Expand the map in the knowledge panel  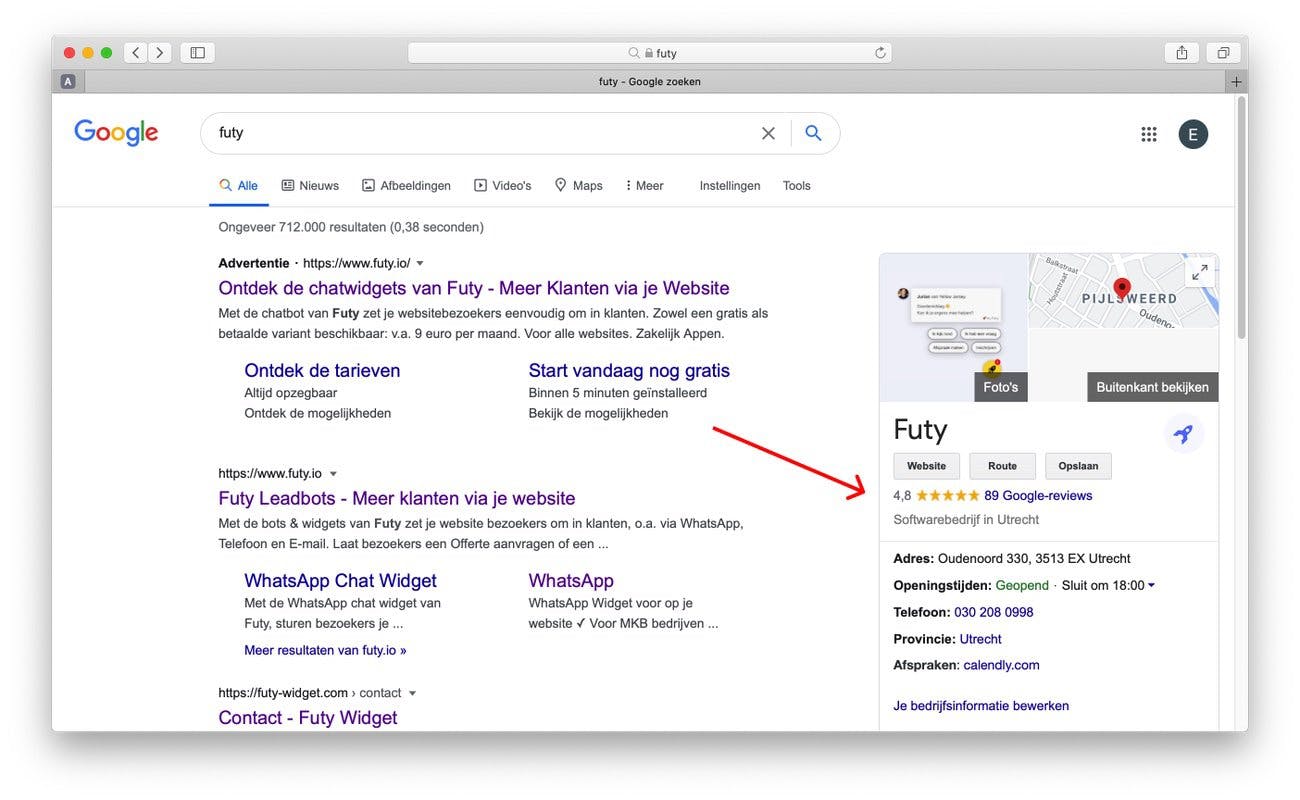[x=1200, y=271]
